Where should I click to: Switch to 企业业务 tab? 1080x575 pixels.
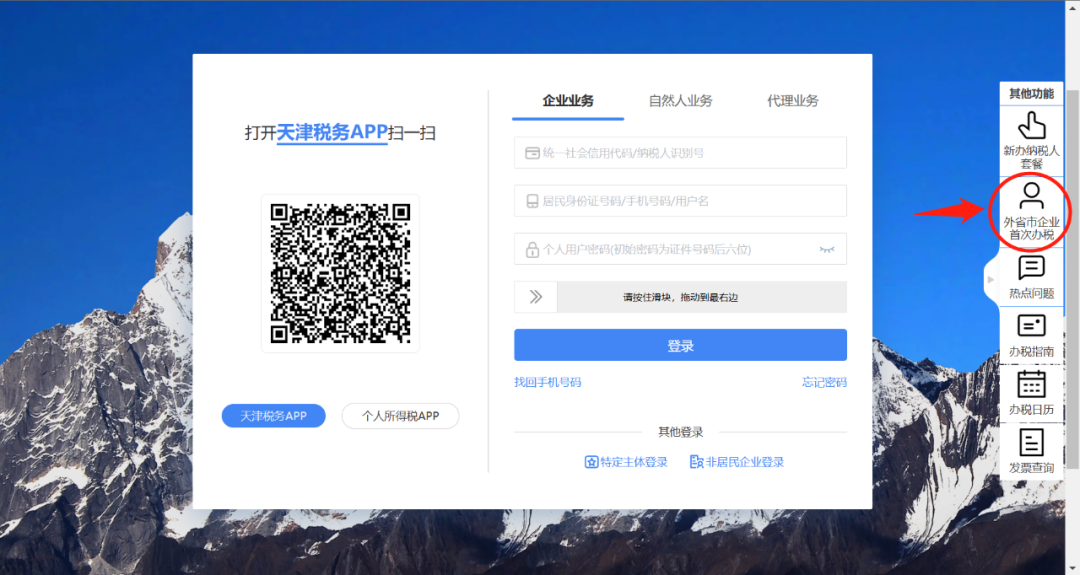tap(568, 101)
